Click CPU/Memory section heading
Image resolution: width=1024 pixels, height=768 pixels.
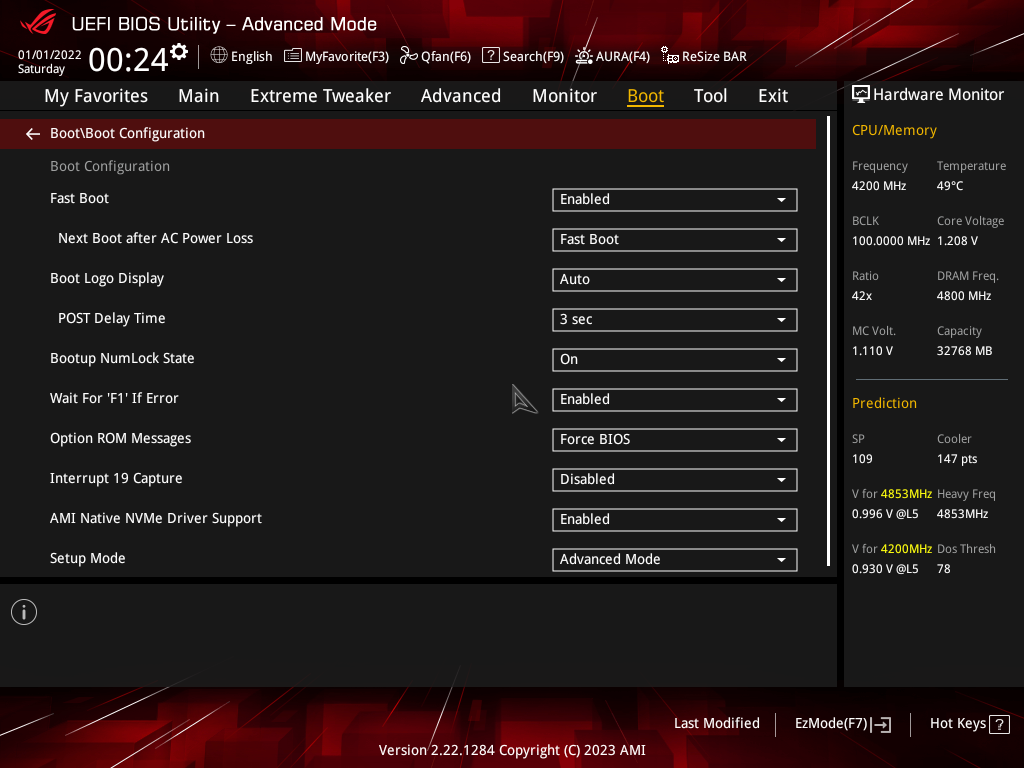[894, 131]
